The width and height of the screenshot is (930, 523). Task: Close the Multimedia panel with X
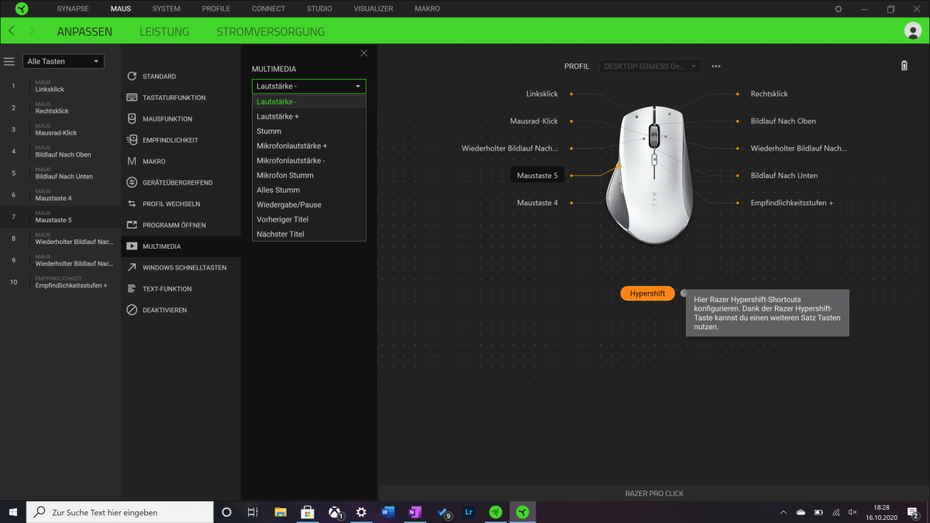tap(364, 53)
